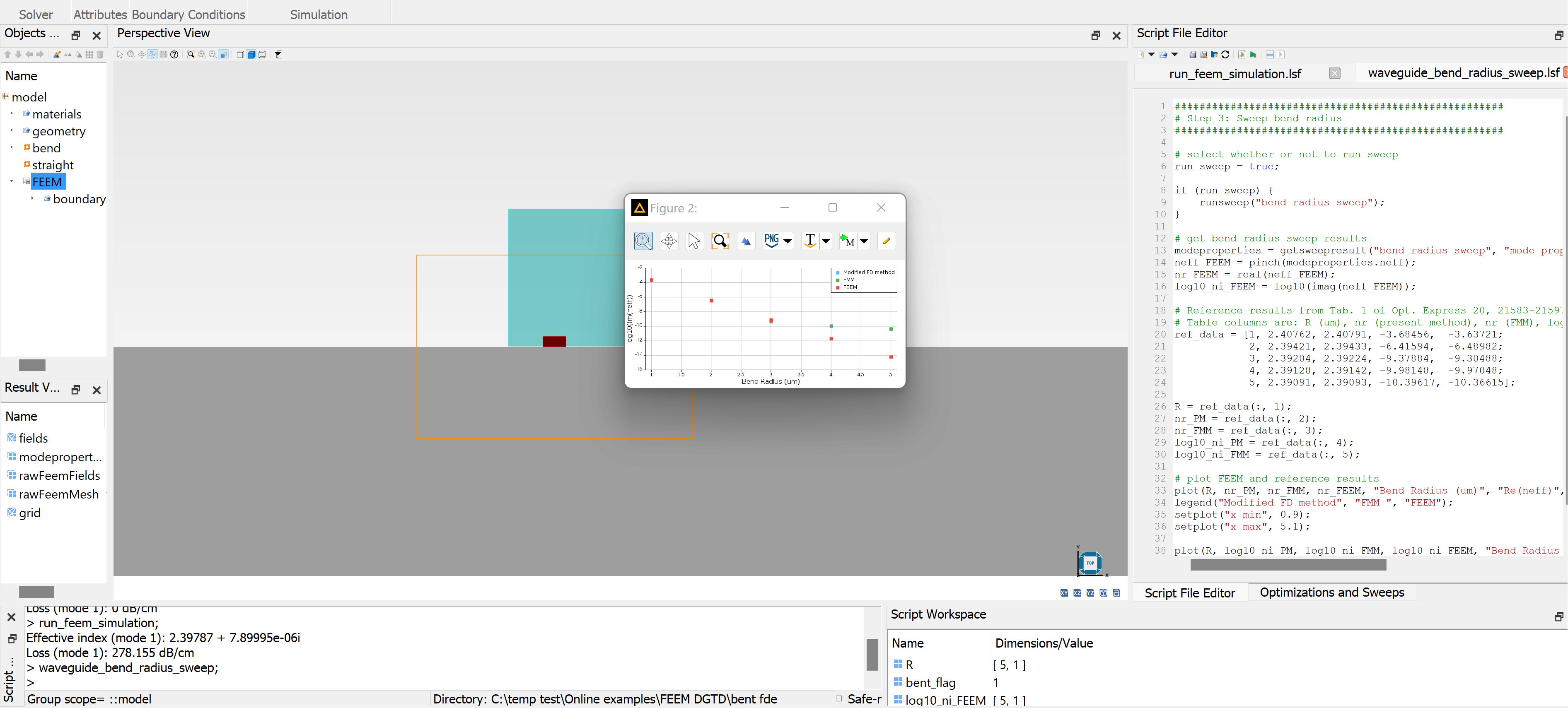Toggle the Safe-mode checkbox in status bar
1568x708 pixels.
coord(839,698)
